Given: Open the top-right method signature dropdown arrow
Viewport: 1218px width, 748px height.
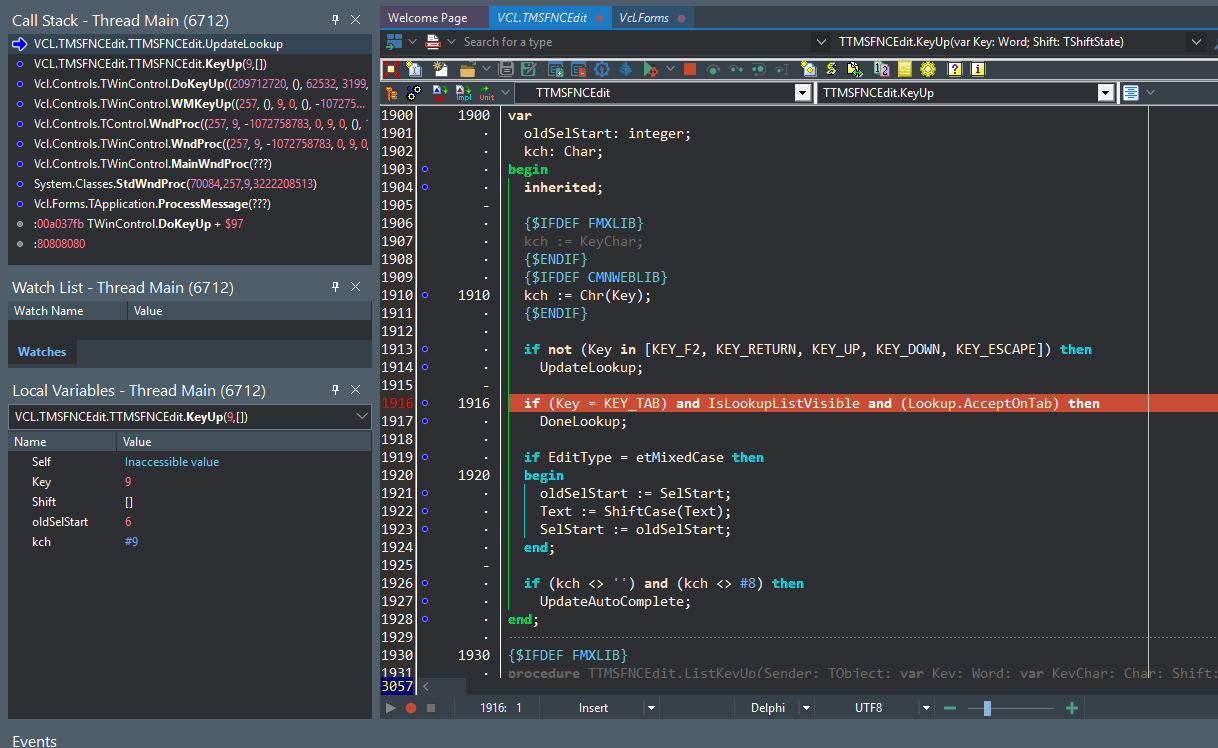Looking at the screenshot, I should click(x=1196, y=42).
